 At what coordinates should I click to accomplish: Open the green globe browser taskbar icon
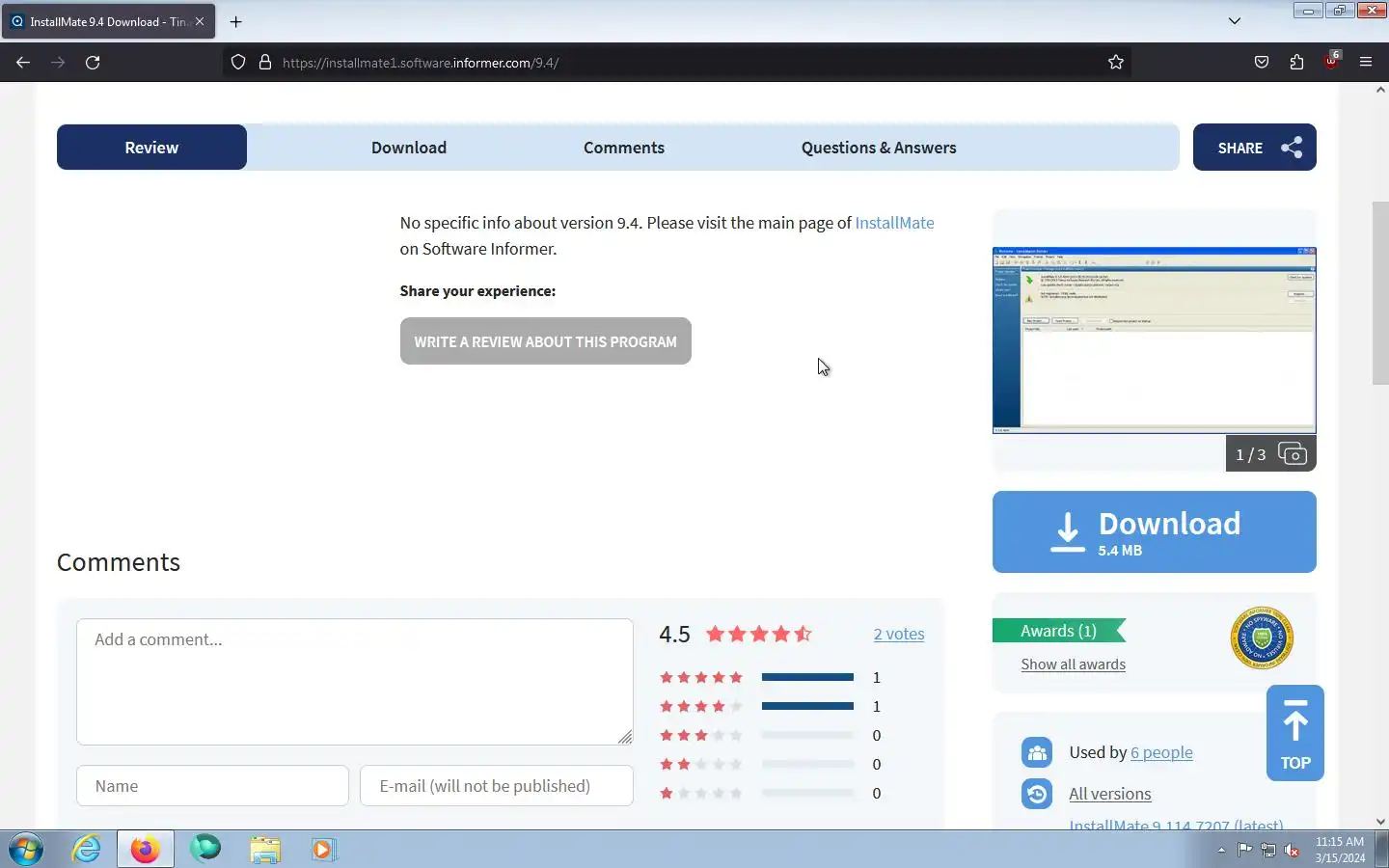coord(204,849)
